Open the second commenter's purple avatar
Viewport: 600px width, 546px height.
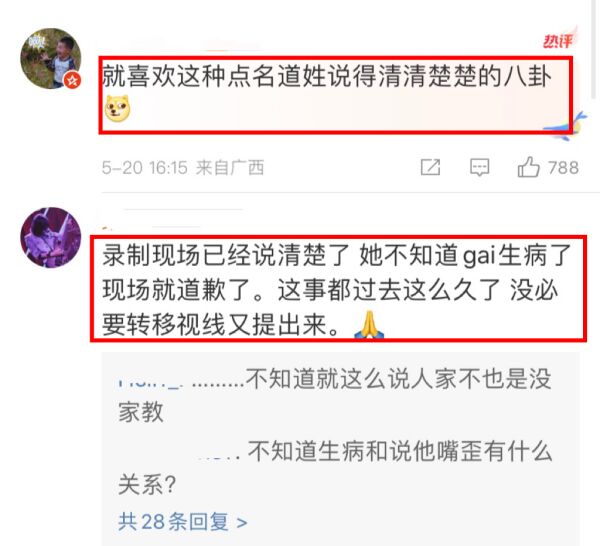pos(51,238)
